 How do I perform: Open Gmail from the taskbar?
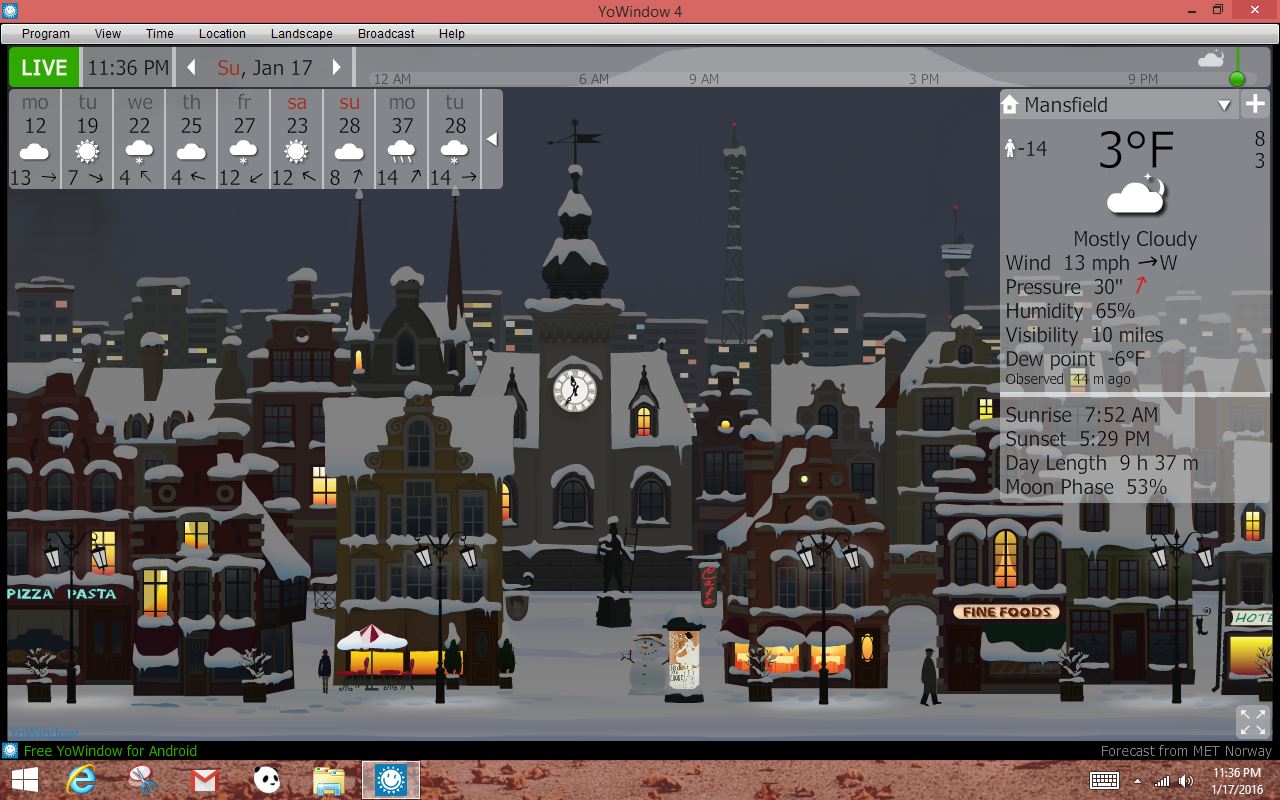tap(204, 780)
